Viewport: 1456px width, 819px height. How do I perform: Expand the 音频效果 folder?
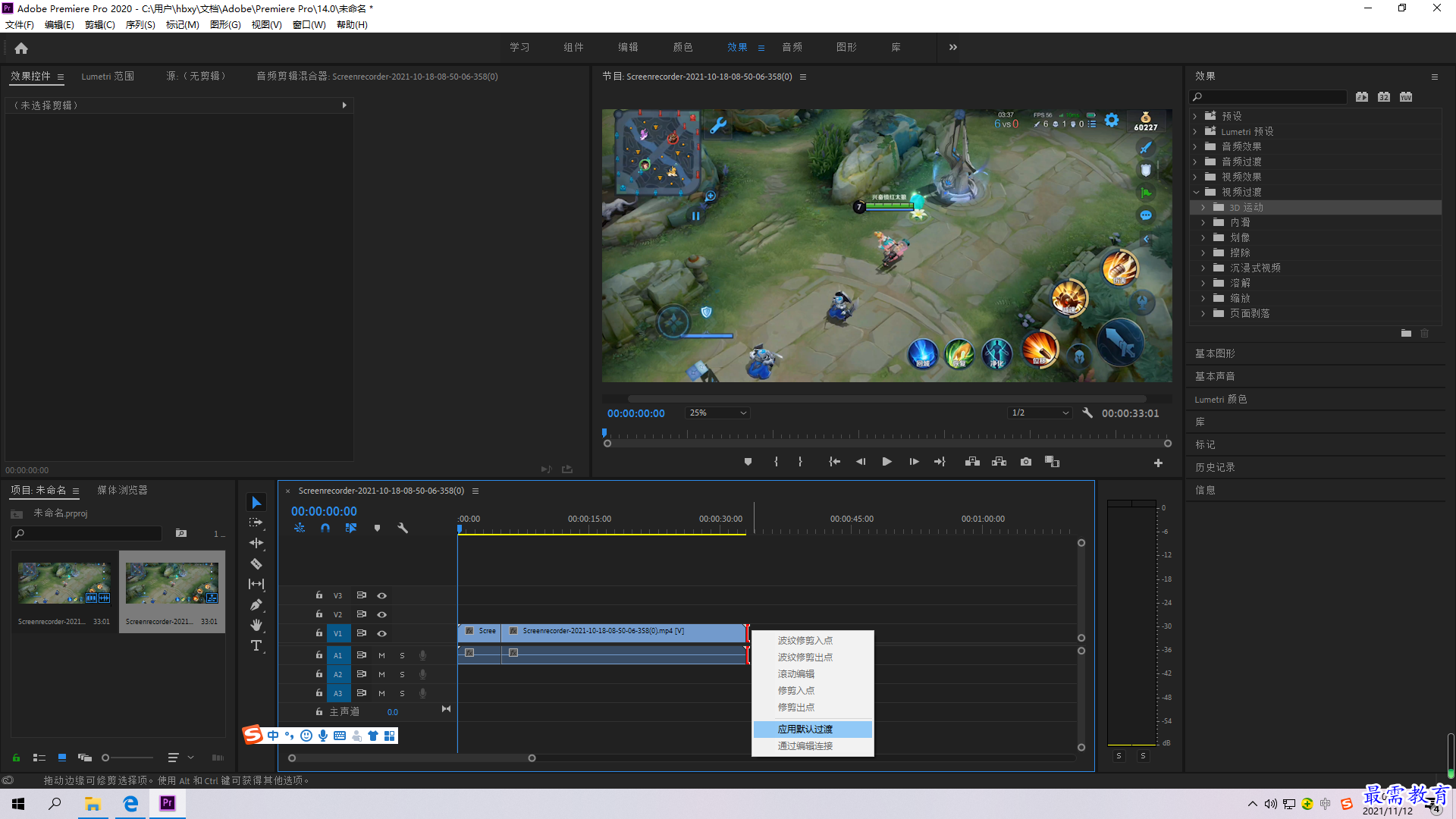1195,147
